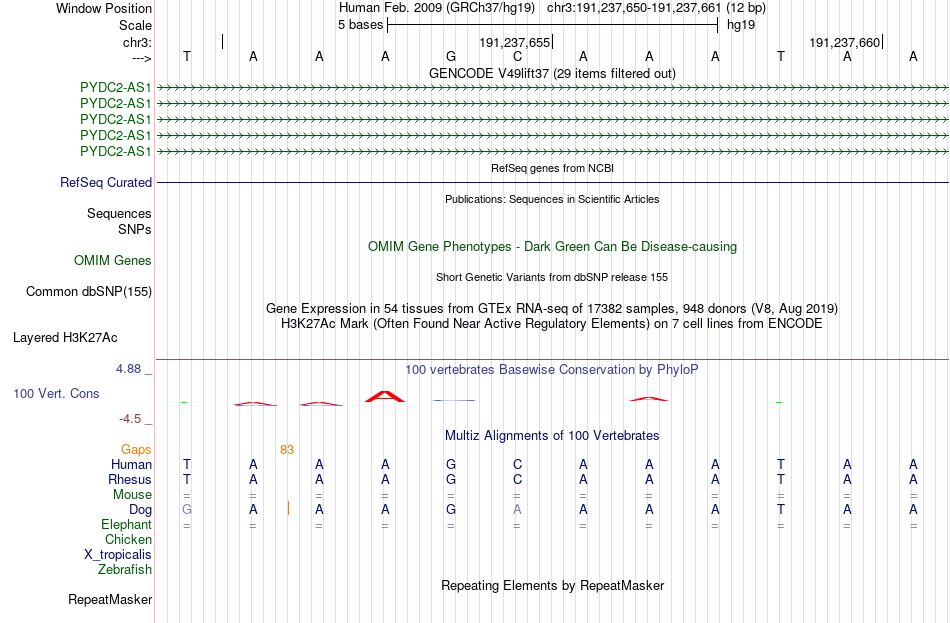The height and width of the screenshot is (623, 950).
Task: Click base G in the reference sequence row
Action: [451, 56]
